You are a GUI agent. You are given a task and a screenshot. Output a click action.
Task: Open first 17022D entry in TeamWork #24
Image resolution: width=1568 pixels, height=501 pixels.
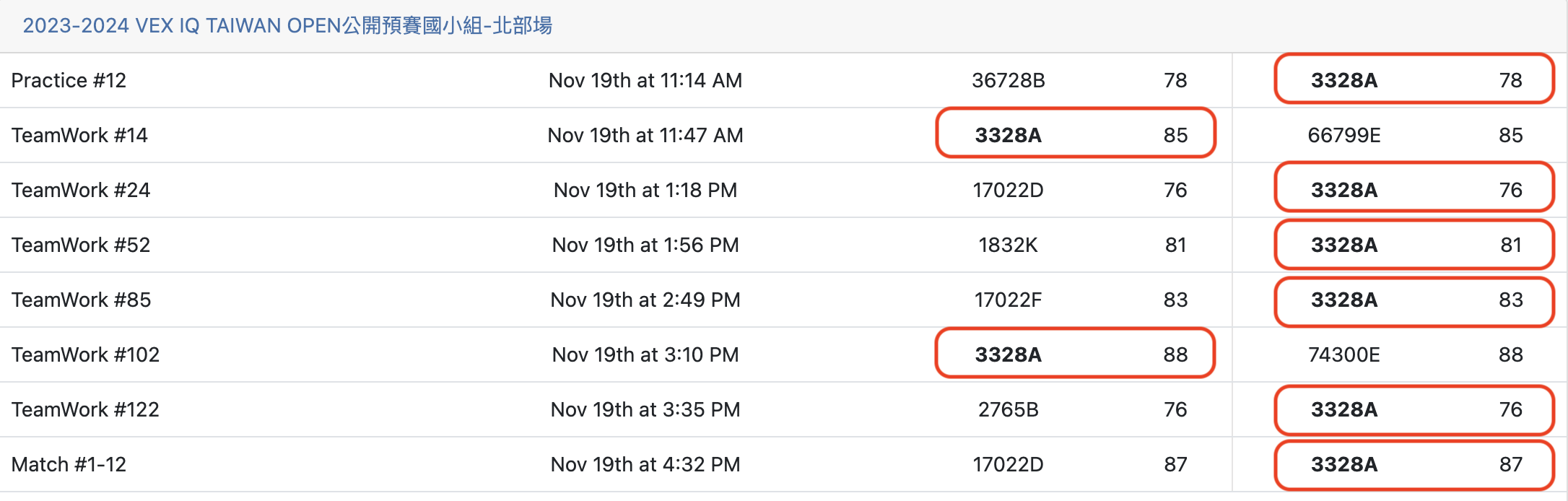[1008, 190]
